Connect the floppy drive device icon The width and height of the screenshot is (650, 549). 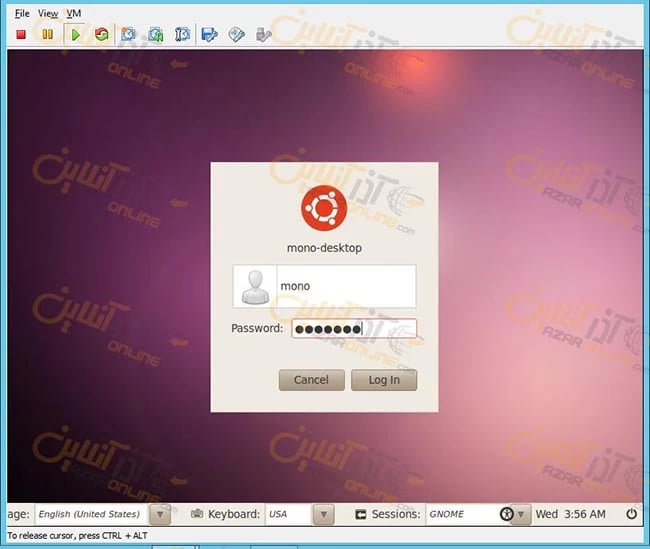(x=209, y=34)
